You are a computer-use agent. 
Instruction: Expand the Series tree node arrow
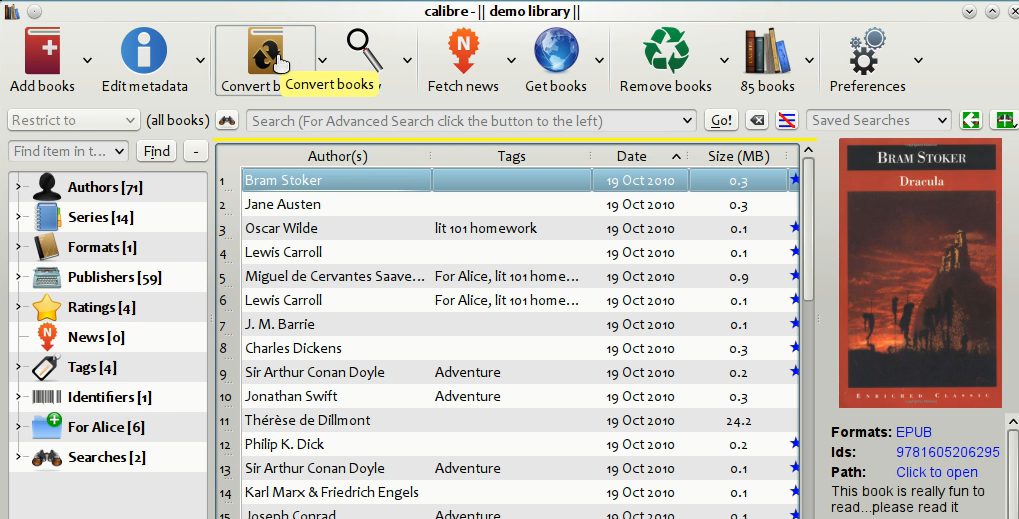click(19, 216)
